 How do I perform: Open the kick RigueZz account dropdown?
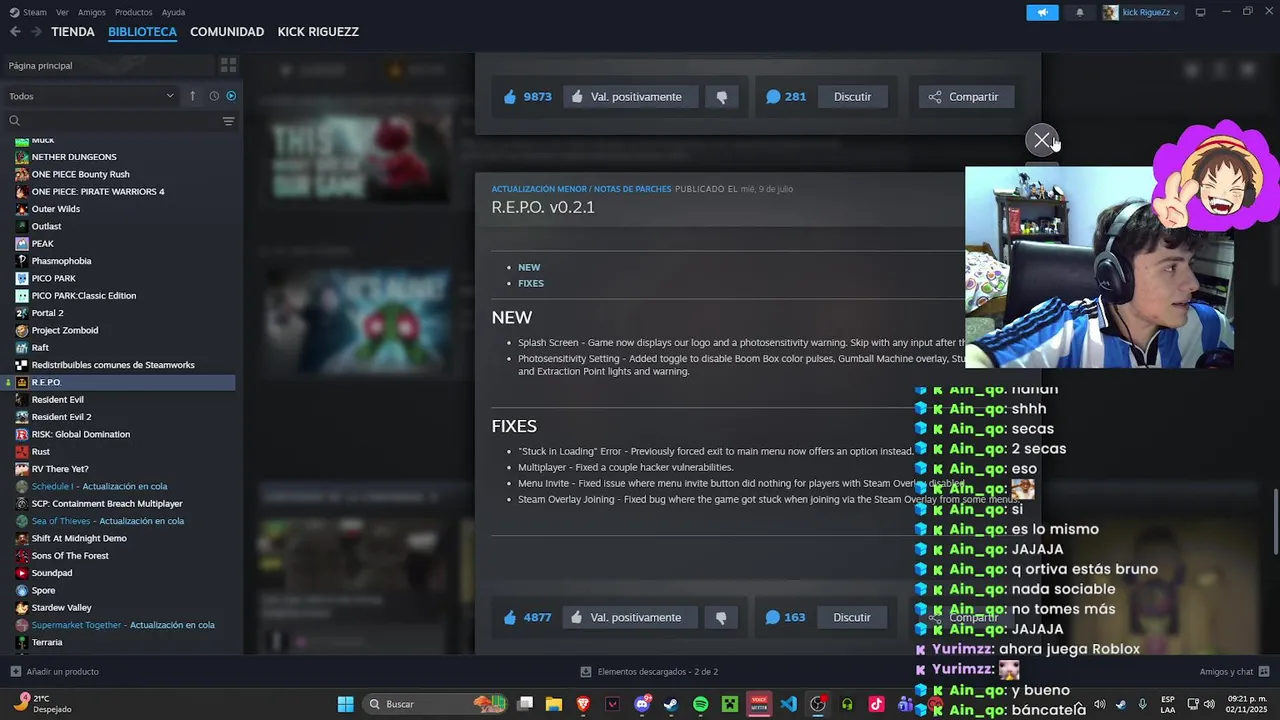[1141, 12]
